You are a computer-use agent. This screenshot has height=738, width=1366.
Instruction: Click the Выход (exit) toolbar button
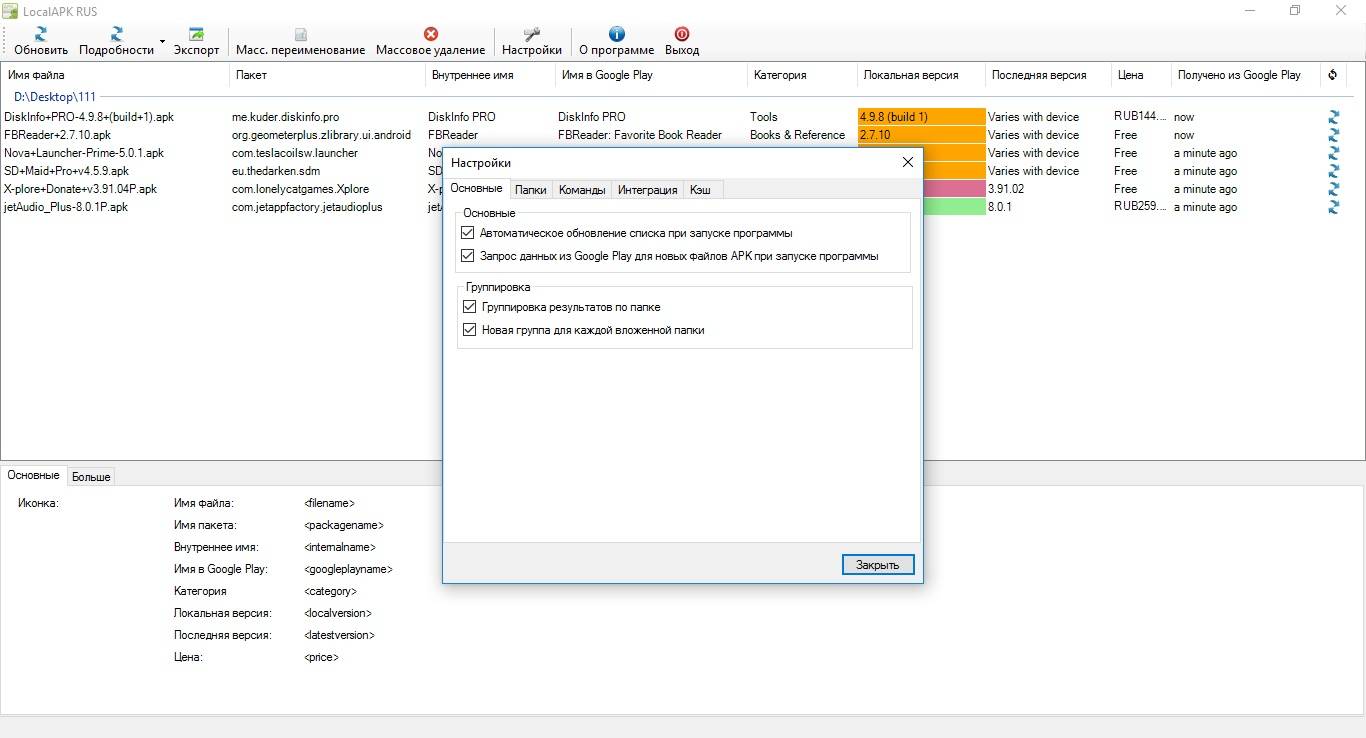pos(682,41)
